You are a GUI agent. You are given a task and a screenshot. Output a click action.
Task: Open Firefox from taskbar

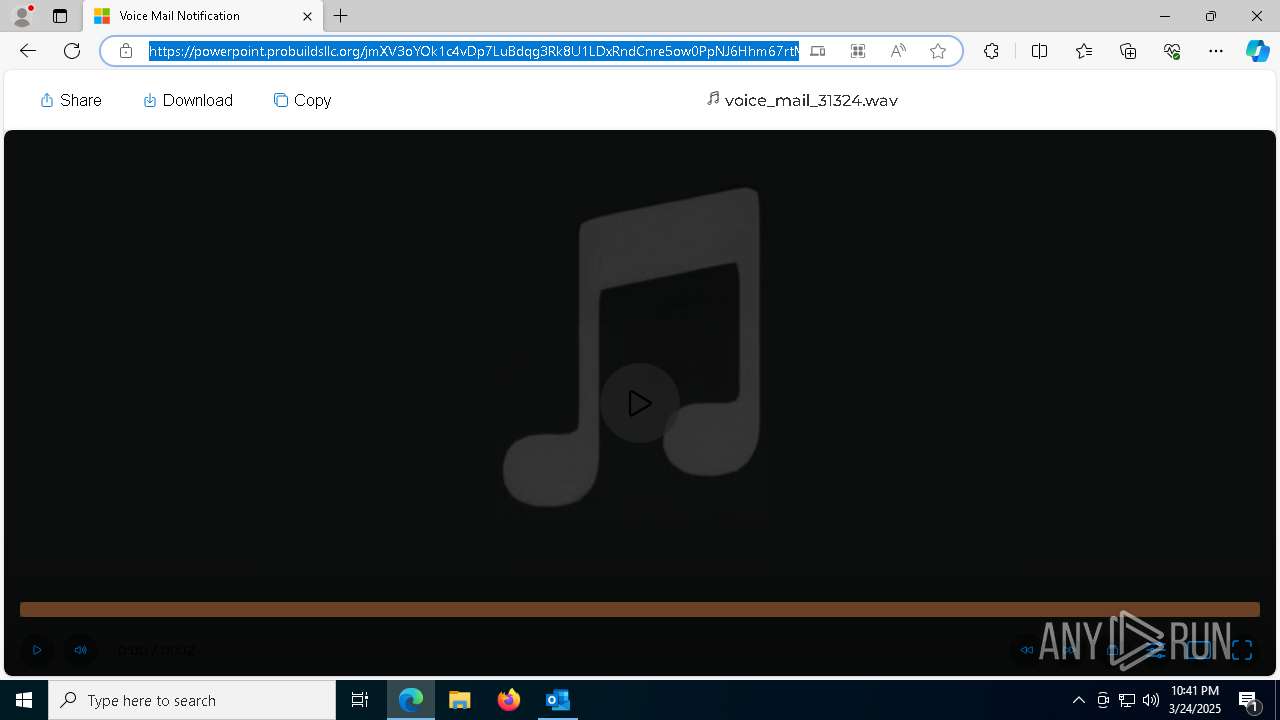509,700
